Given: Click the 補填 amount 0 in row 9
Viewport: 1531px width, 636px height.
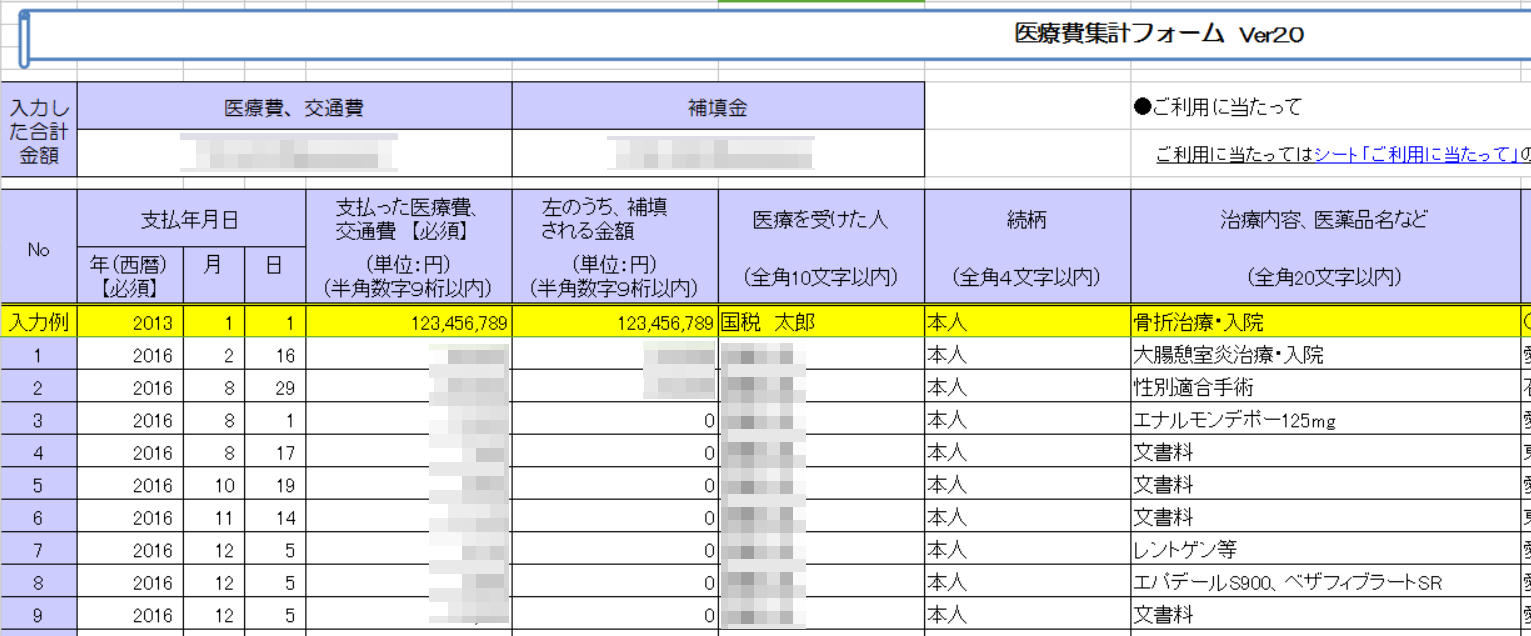Looking at the screenshot, I should tap(615, 614).
